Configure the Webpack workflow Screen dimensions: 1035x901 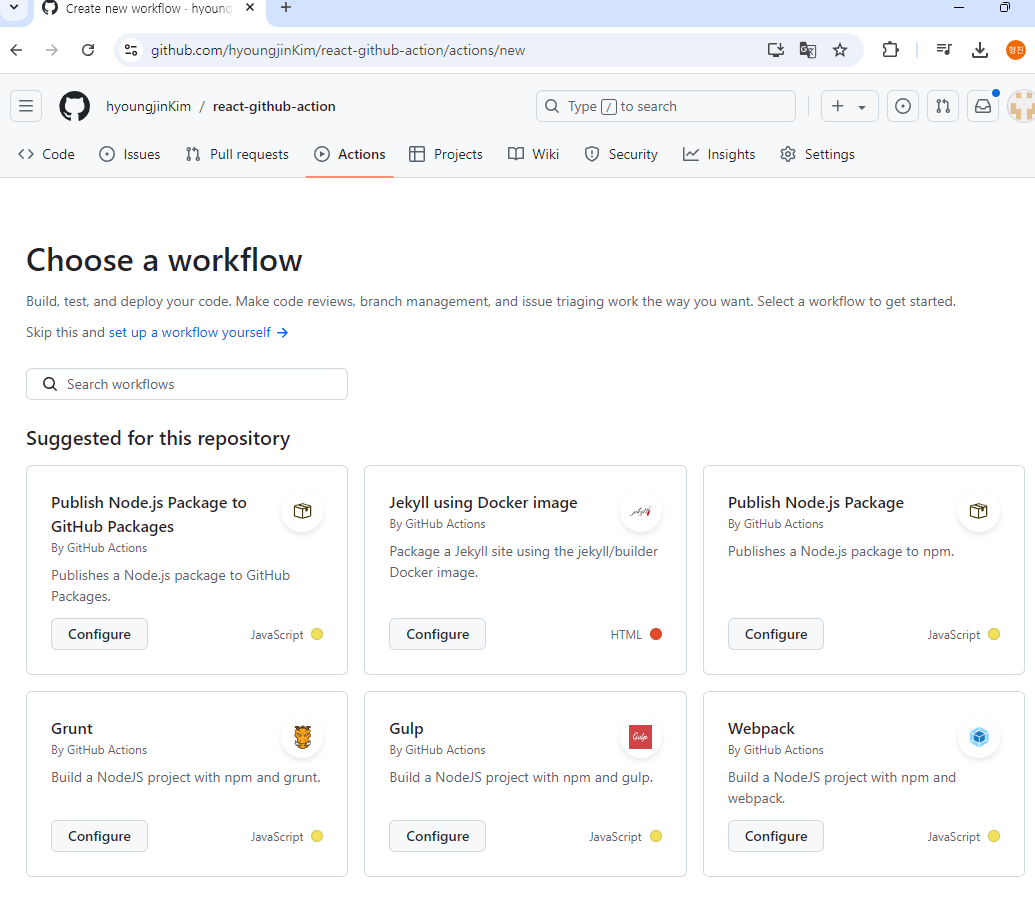776,836
